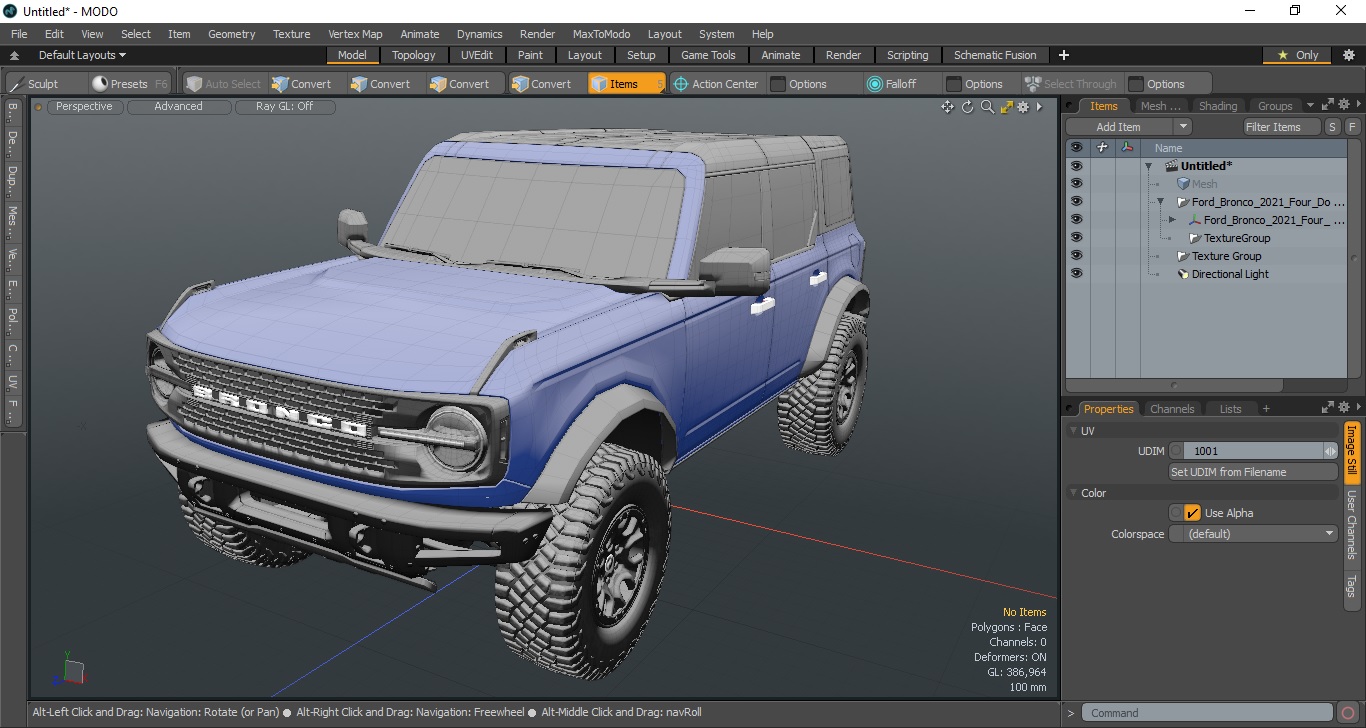Select the Sculpt tool button

[43, 84]
